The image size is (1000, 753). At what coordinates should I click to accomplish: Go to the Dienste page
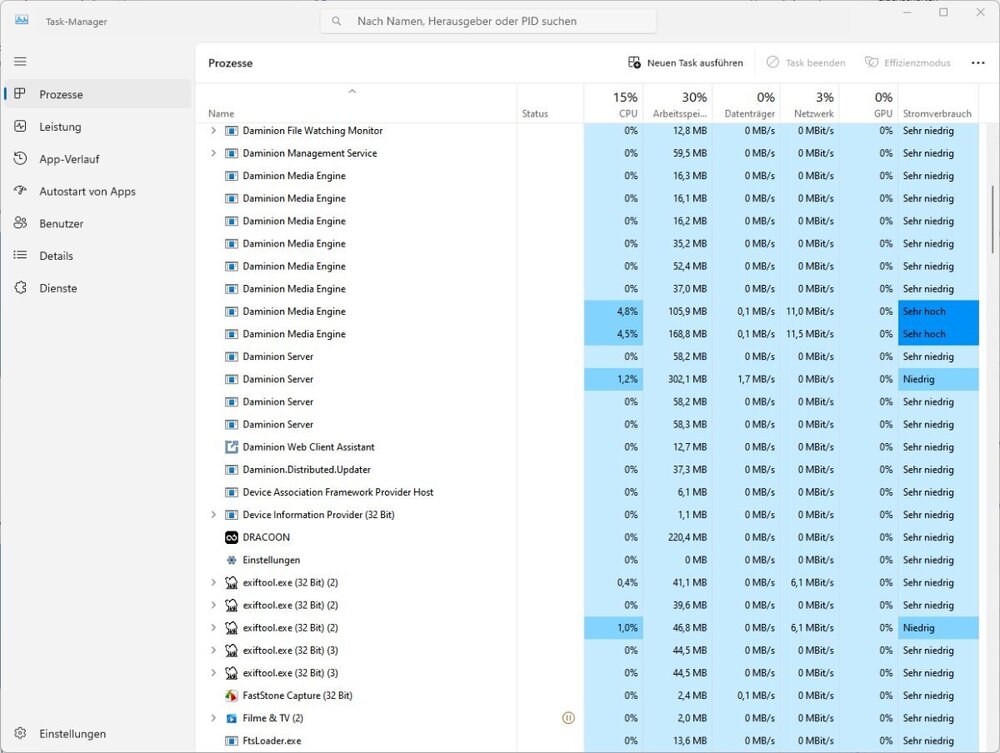click(58, 288)
